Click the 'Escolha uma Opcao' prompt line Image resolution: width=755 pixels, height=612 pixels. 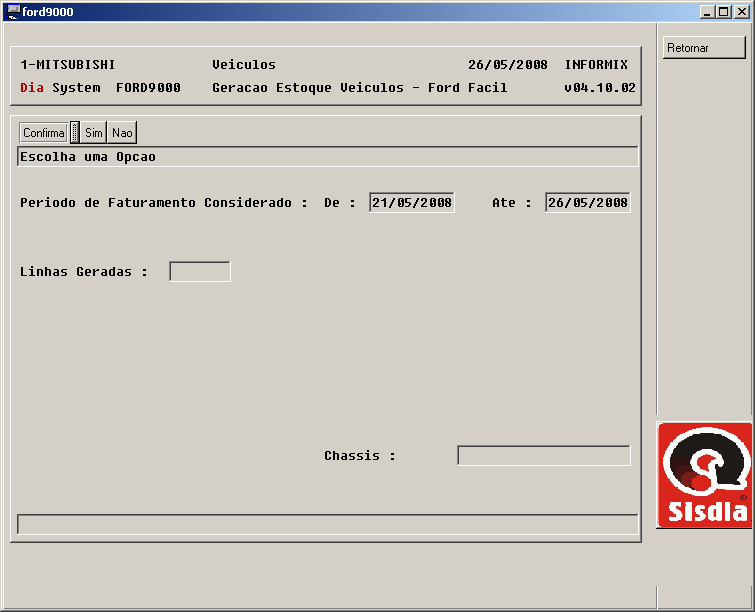327,157
